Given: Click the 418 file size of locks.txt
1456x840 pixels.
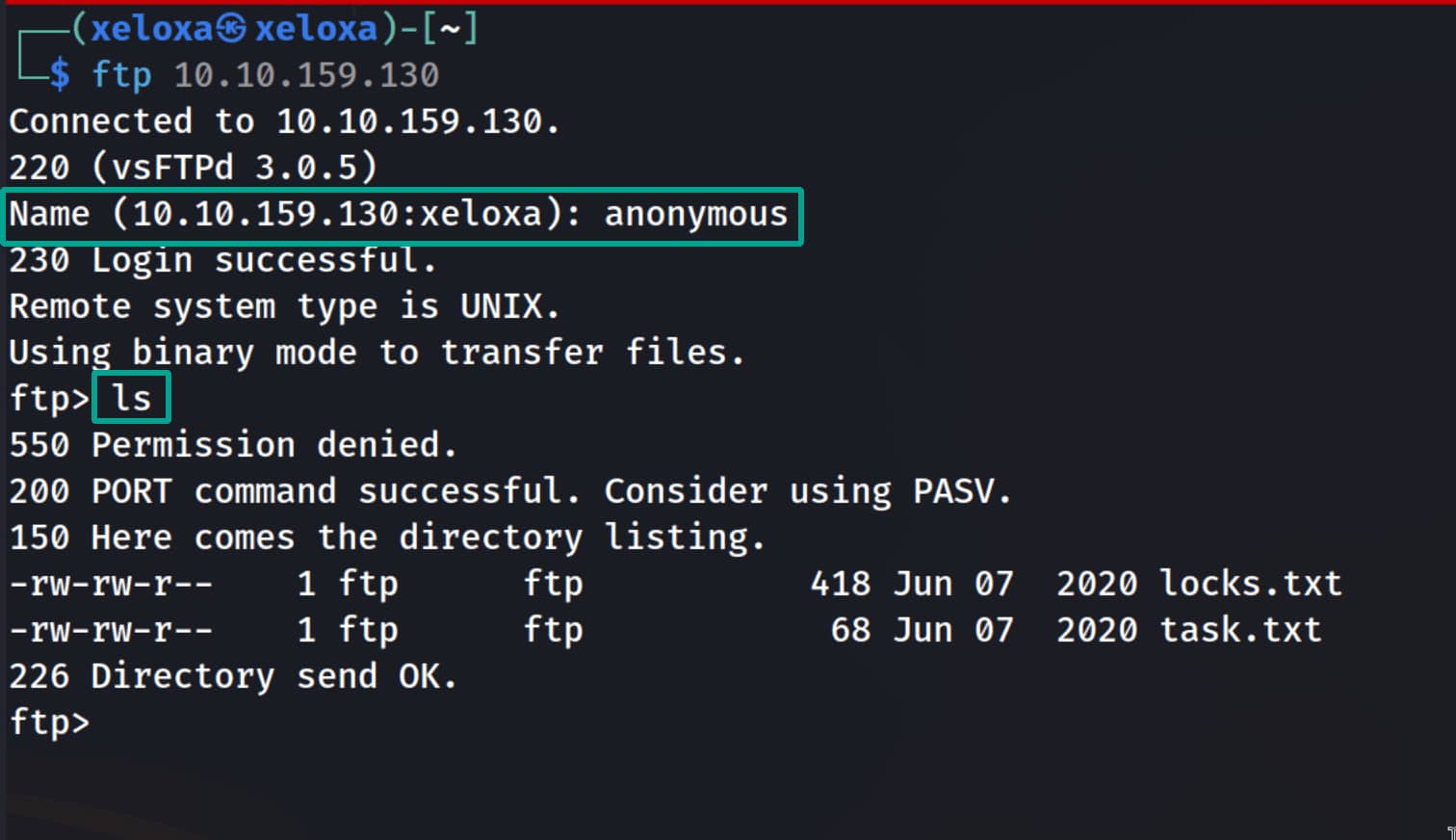Looking at the screenshot, I should 840,584.
